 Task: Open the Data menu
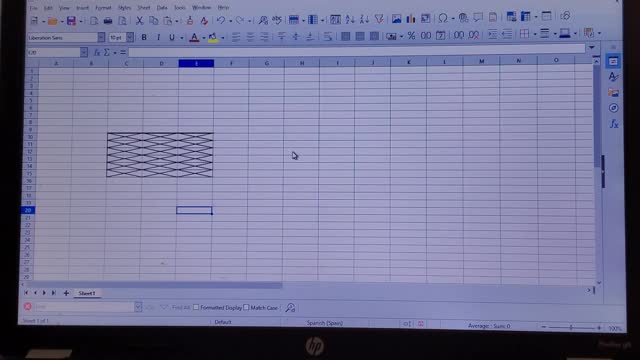coord(162,8)
